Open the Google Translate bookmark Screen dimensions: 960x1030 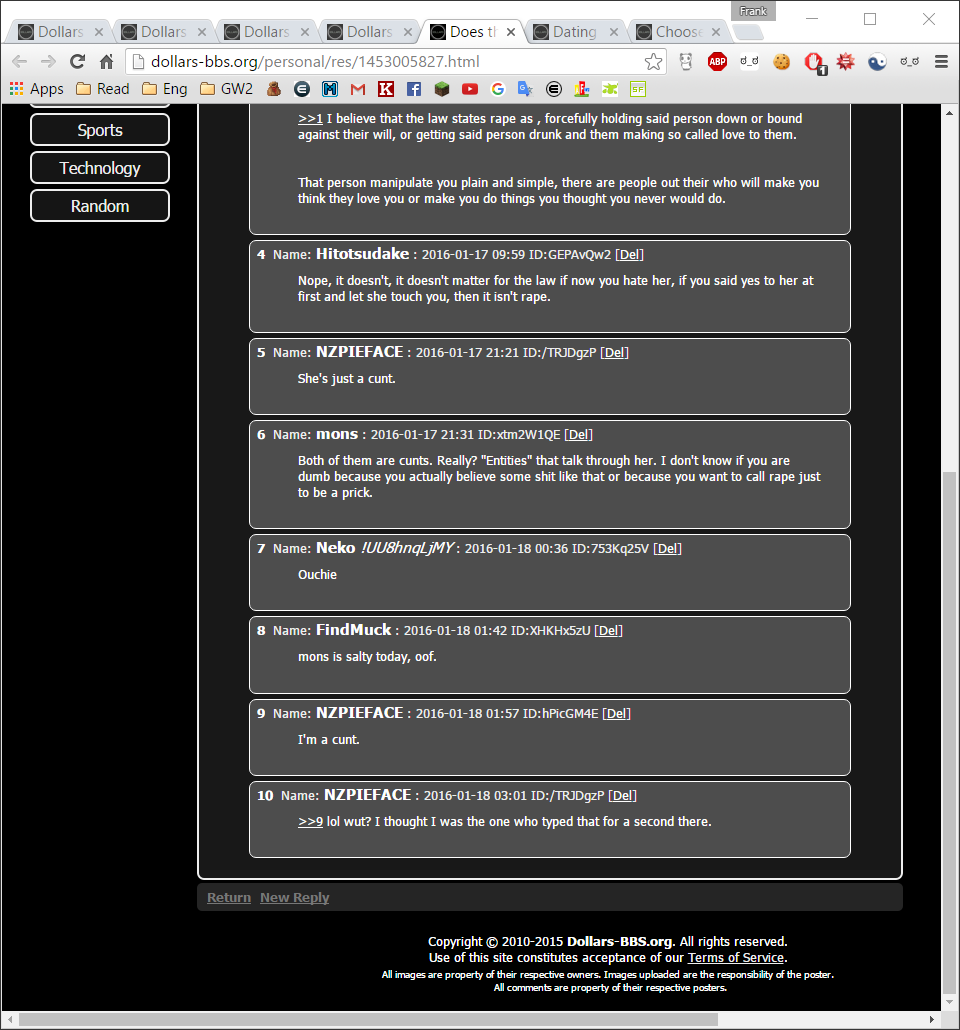[x=525, y=89]
